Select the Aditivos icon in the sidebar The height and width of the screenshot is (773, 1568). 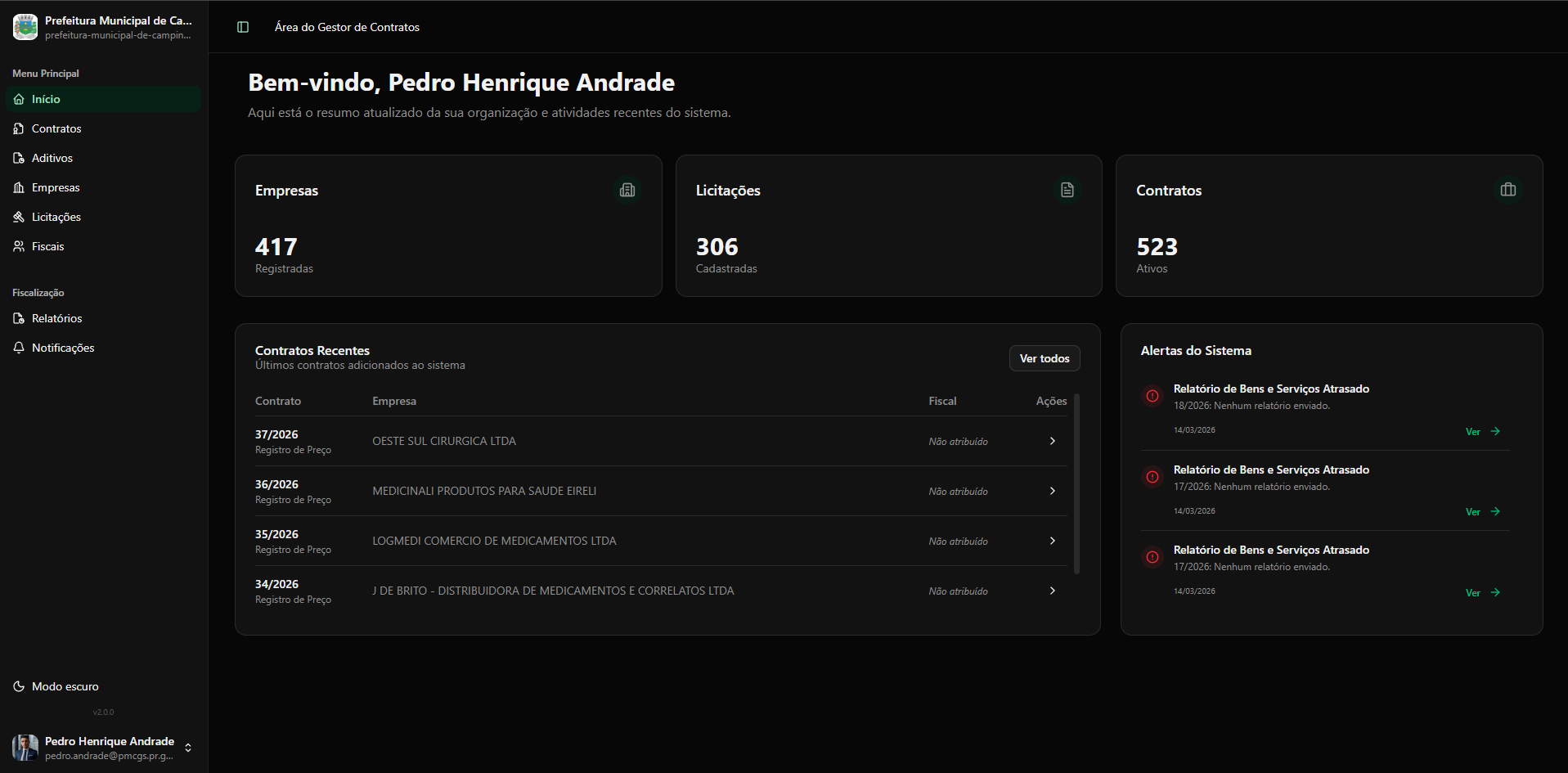18,158
